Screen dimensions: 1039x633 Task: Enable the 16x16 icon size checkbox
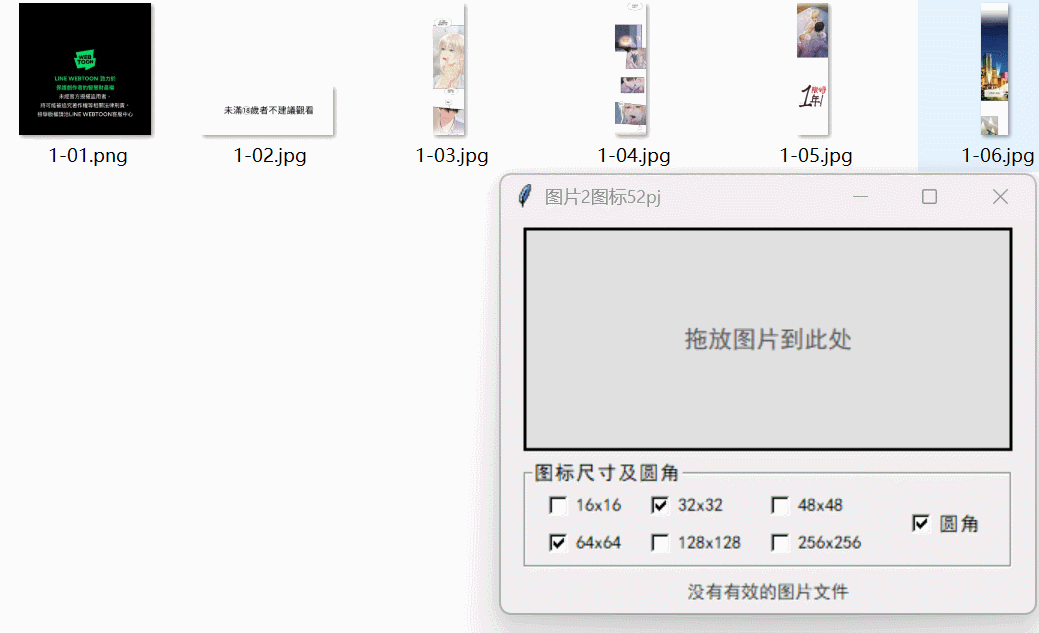(x=558, y=506)
